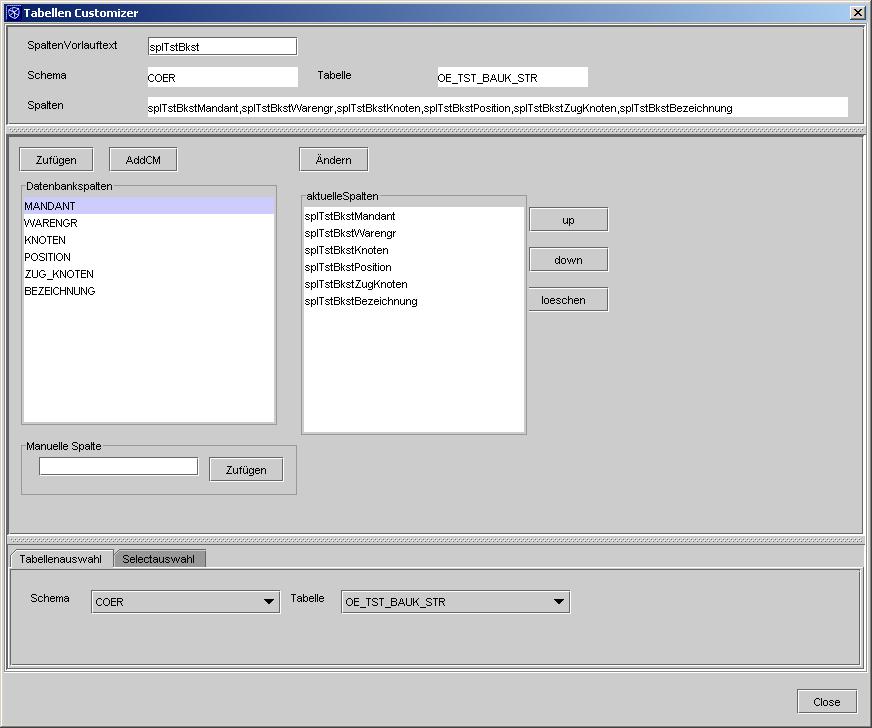The height and width of the screenshot is (728, 872).
Task: Select MANDANT in the Datenbankspalten list
Action: coord(148,206)
